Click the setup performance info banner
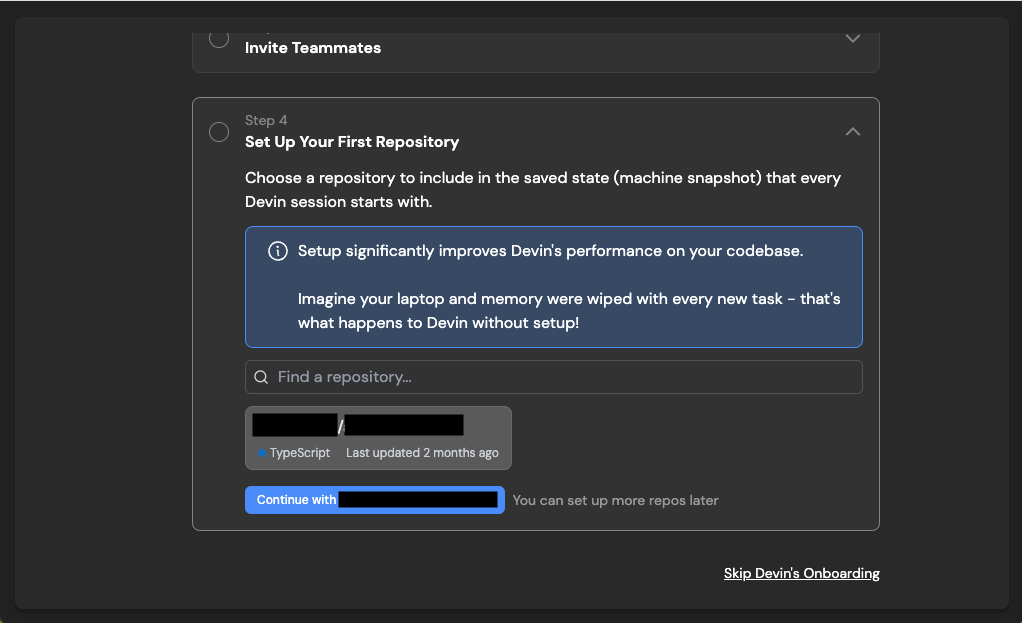The image size is (1022, 623). pos(553,287)
